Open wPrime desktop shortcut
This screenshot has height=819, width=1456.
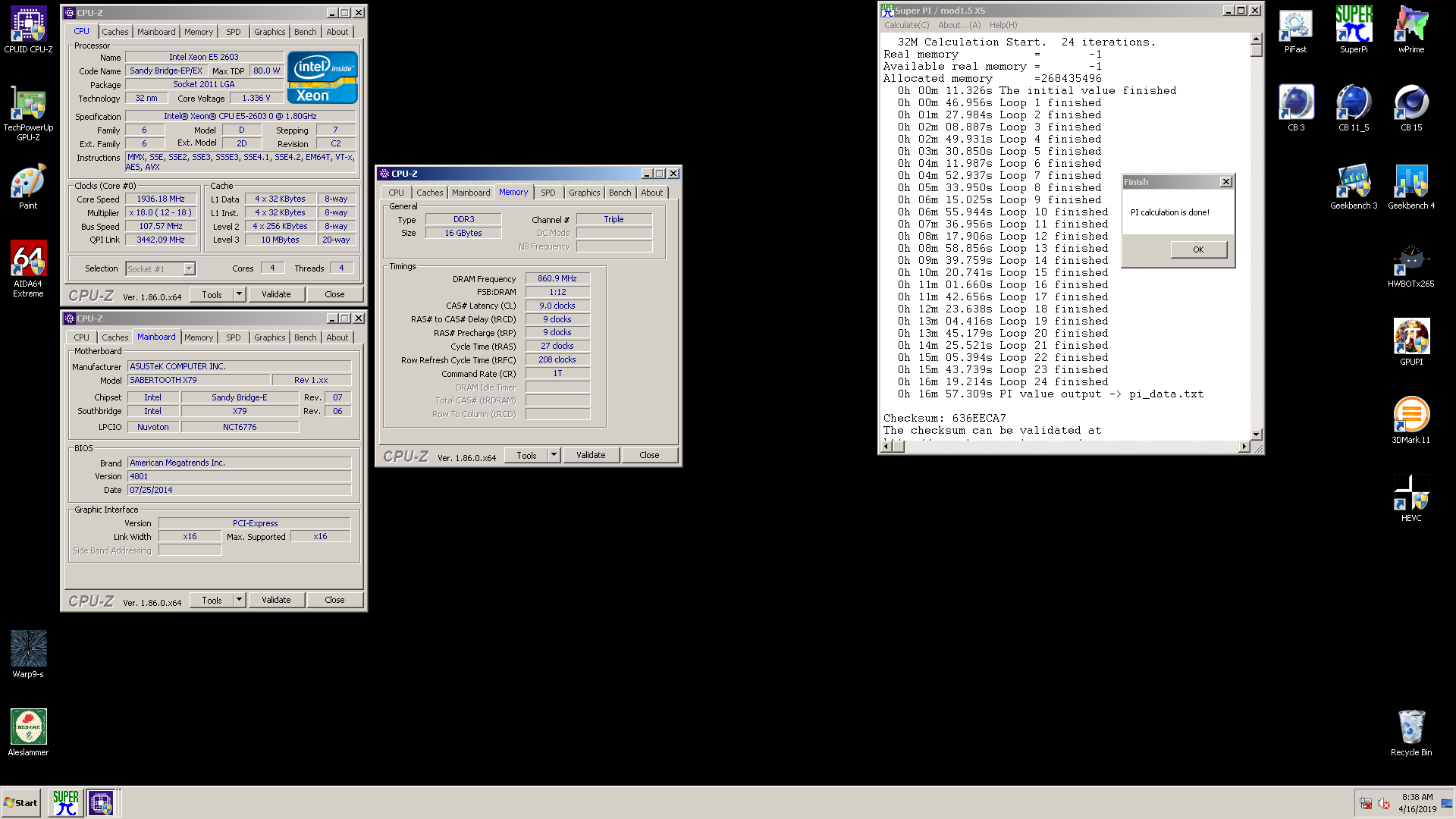coord(1411,30)
